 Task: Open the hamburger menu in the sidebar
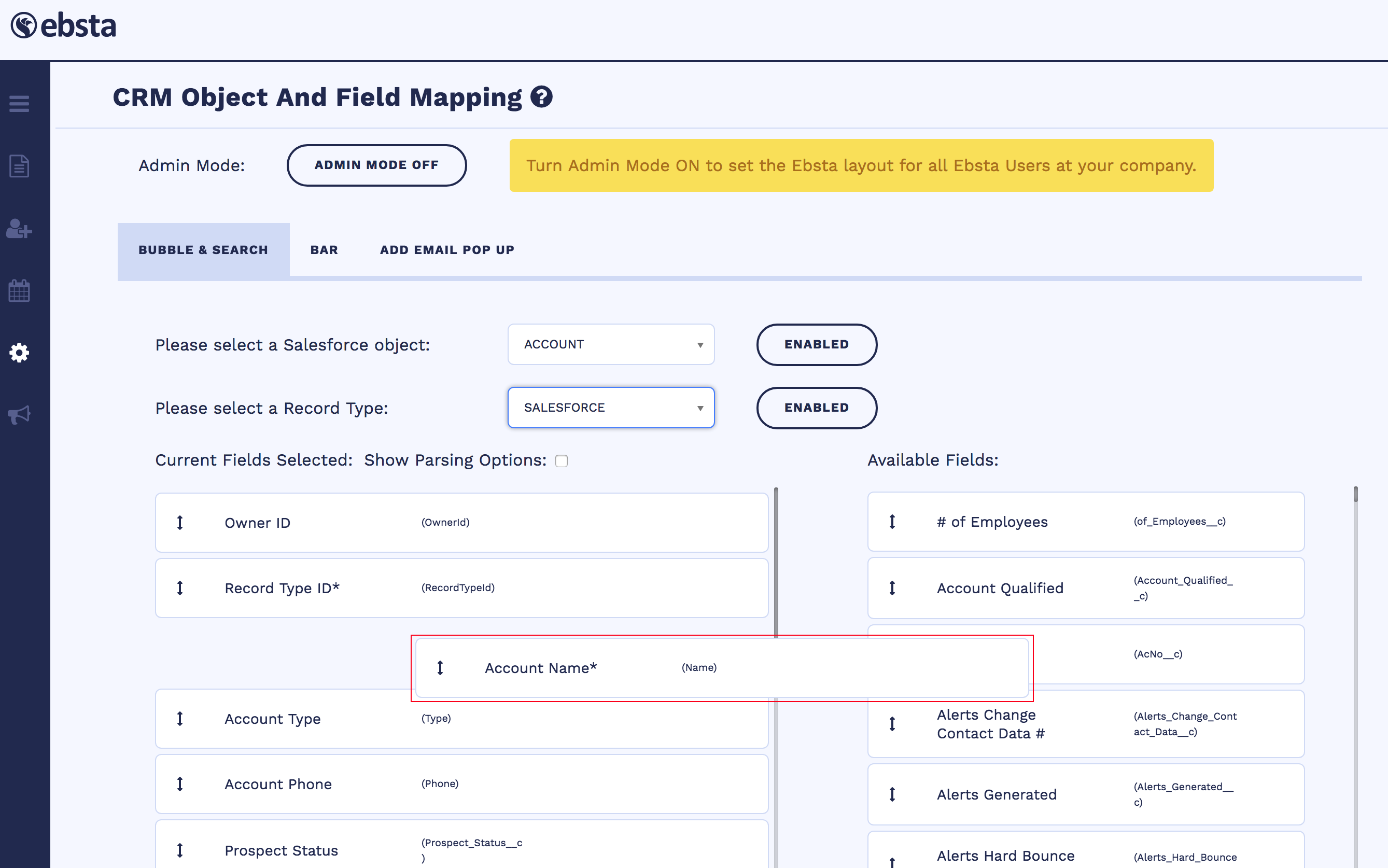pyautogui.click(x=19, y=104)
